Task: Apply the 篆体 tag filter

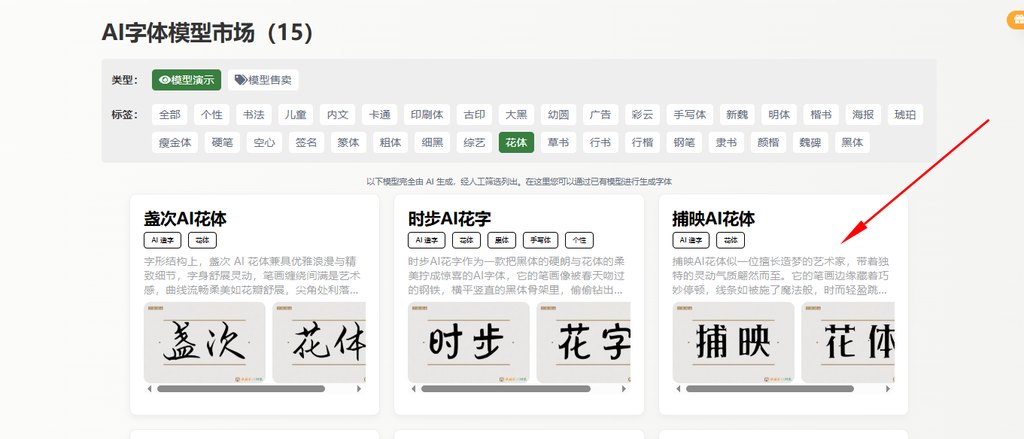Action: (348, 142)
